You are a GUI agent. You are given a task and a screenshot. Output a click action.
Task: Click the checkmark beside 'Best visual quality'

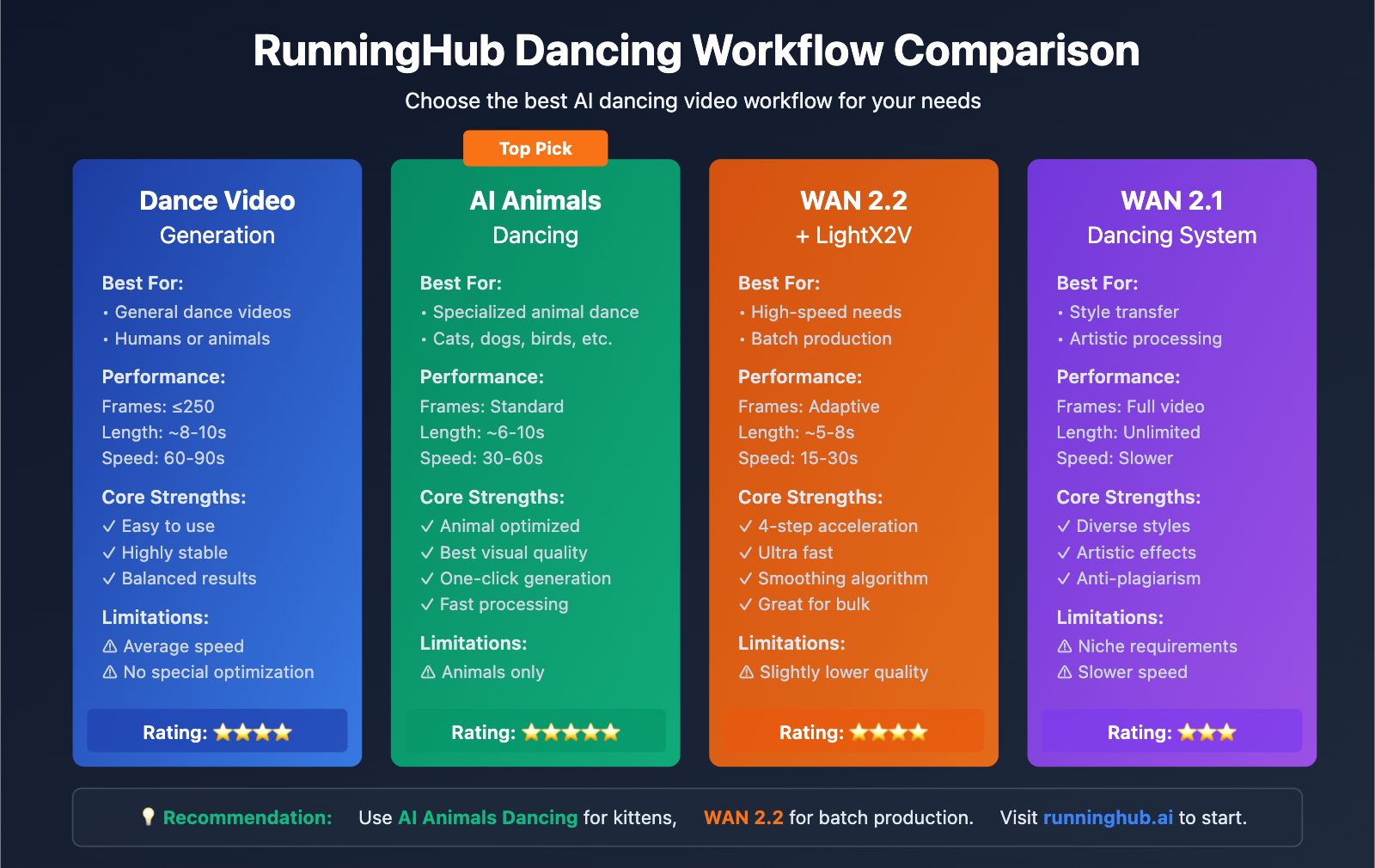pyautogui.click(x=426, y=553)
